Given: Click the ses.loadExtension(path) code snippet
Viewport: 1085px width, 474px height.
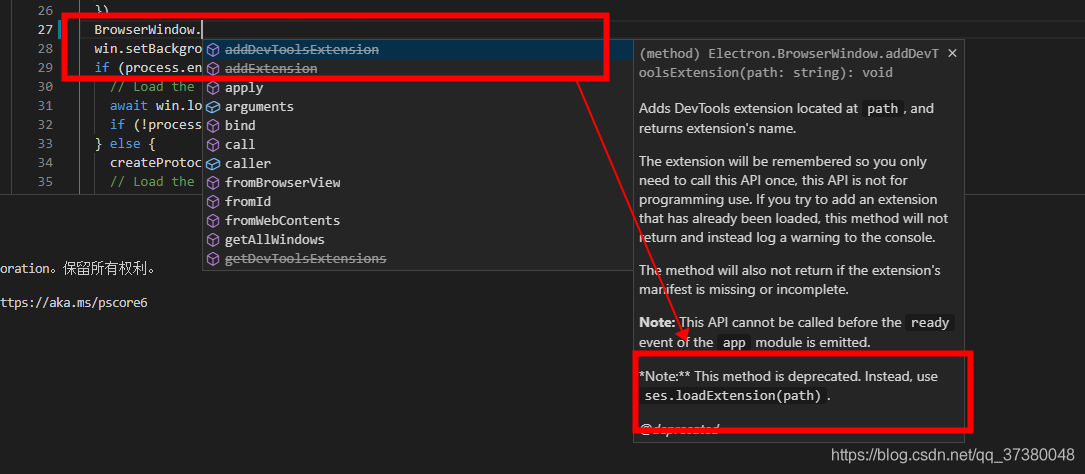Looking at the screenshot, I should coord(733,396).
